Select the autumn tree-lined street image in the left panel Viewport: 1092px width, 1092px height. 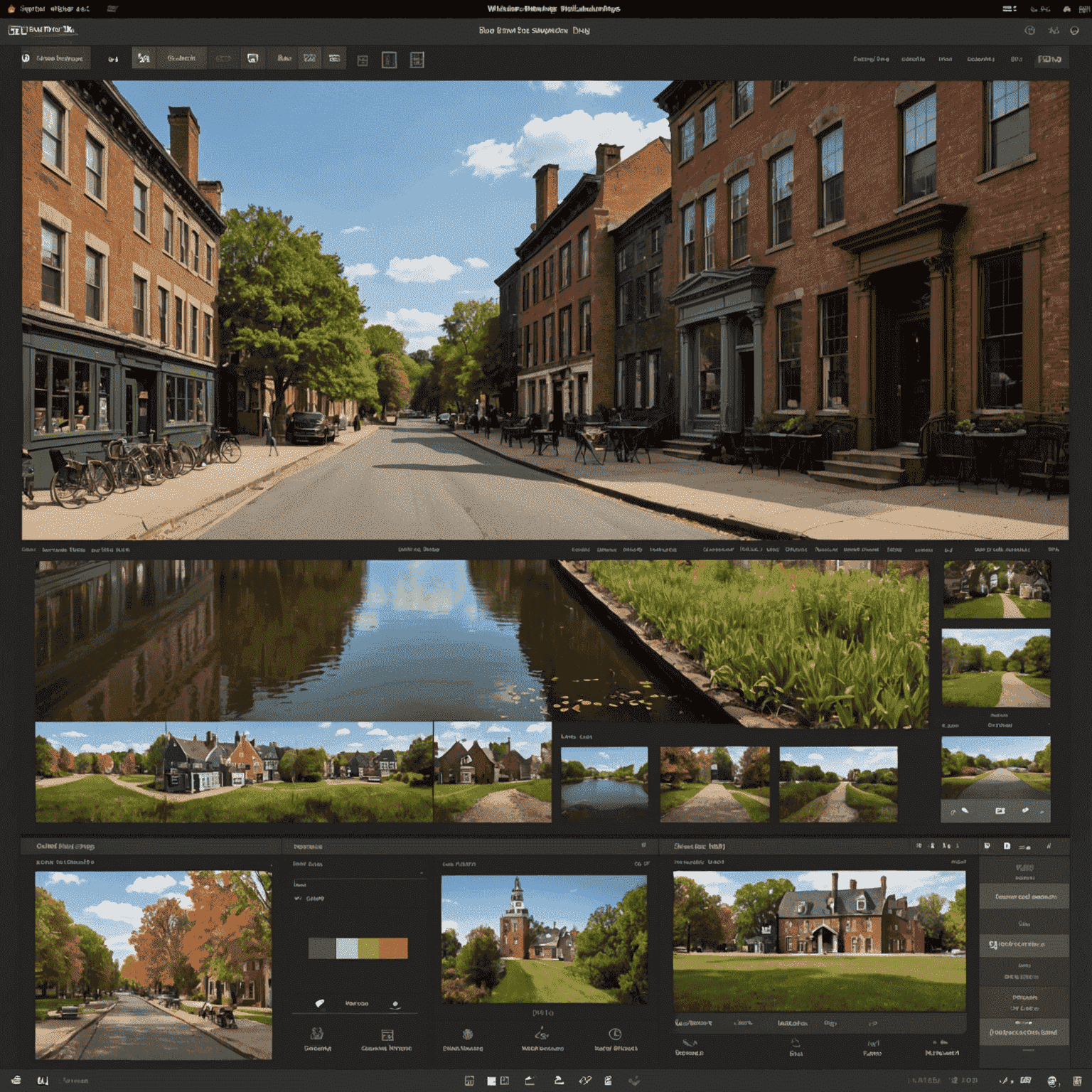pos(154,965)
